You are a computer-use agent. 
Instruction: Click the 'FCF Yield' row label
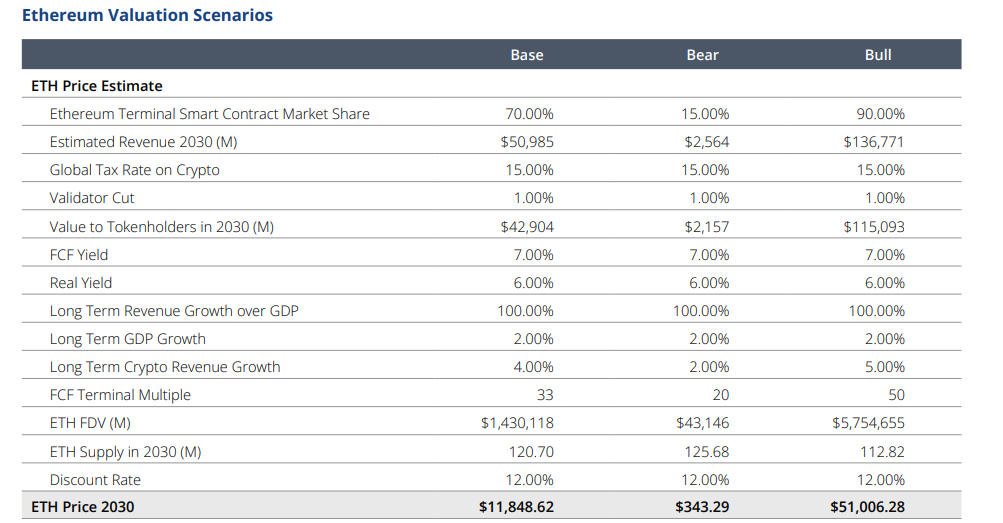coord(79,254)
